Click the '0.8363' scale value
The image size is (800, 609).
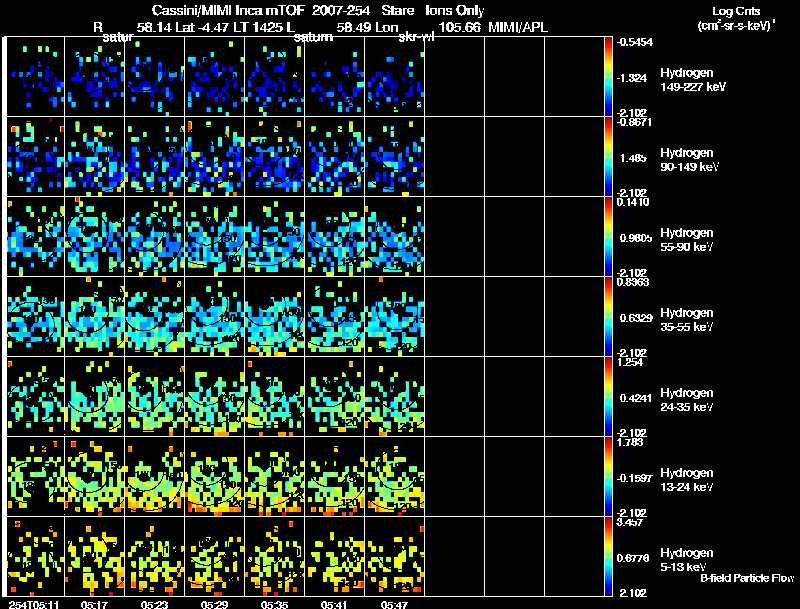[x=633, y=282]
